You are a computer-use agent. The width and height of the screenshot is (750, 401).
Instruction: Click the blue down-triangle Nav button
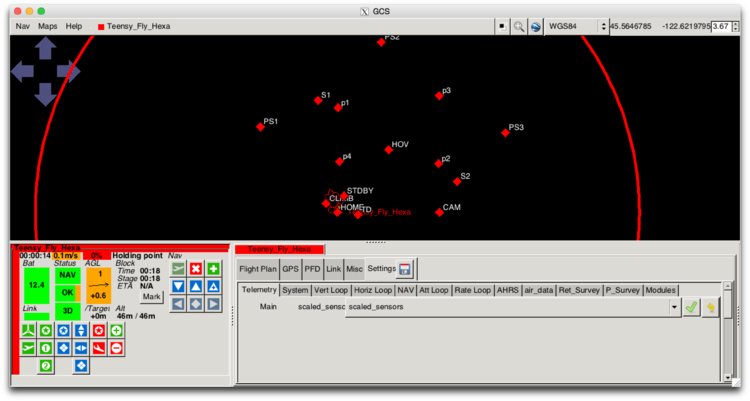pyautogui.click(x=178, y=286)
